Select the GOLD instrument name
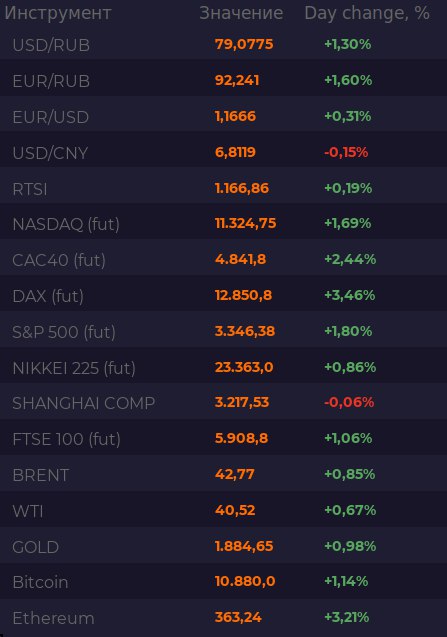This screenshot has height=637, width=447. (x=36, y=547)
